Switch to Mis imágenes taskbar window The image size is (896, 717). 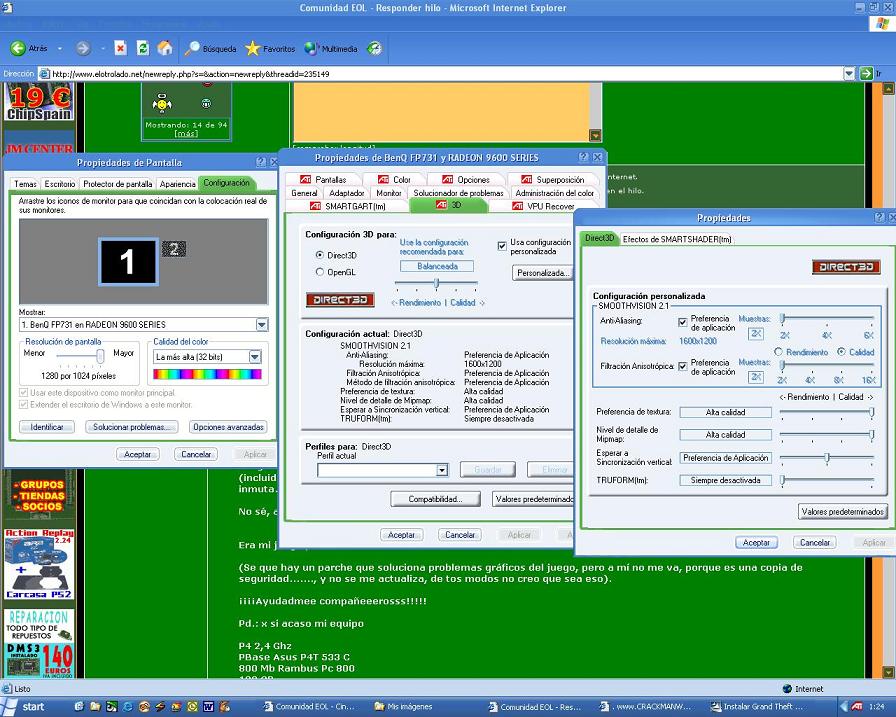click(403, 707)
